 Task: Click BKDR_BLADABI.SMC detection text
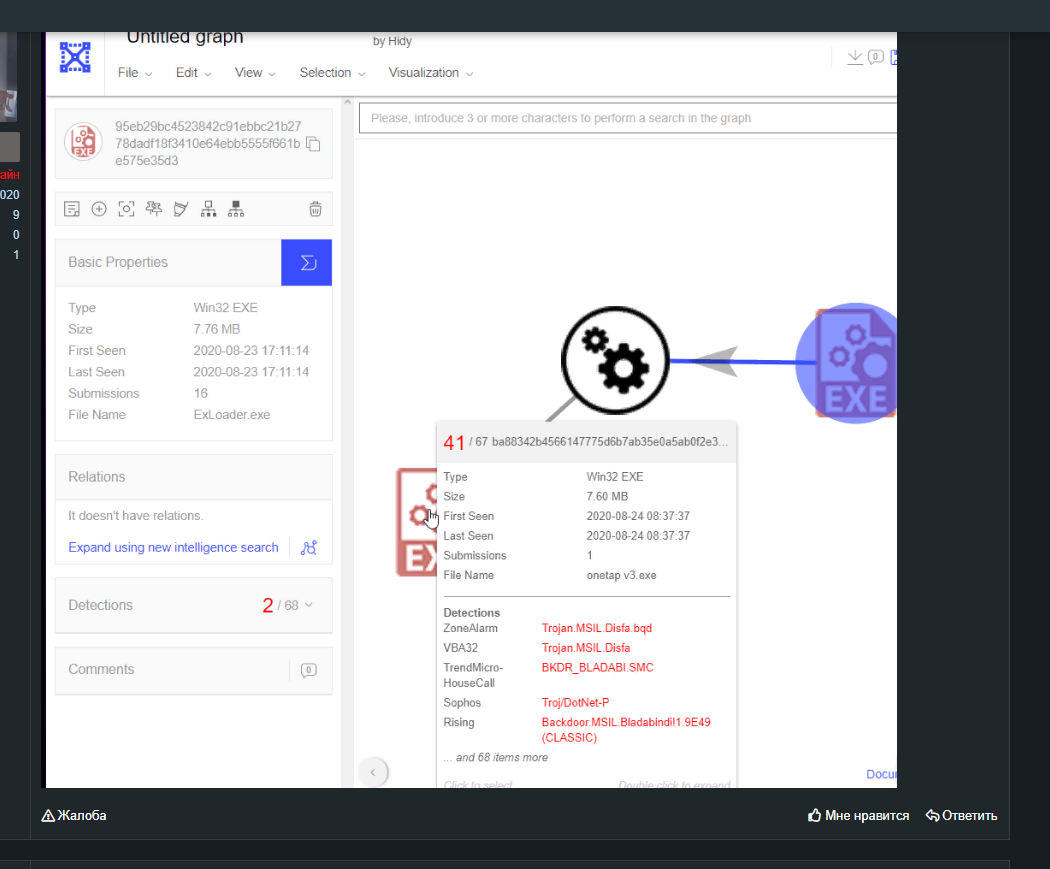click(x=597, y=667)
